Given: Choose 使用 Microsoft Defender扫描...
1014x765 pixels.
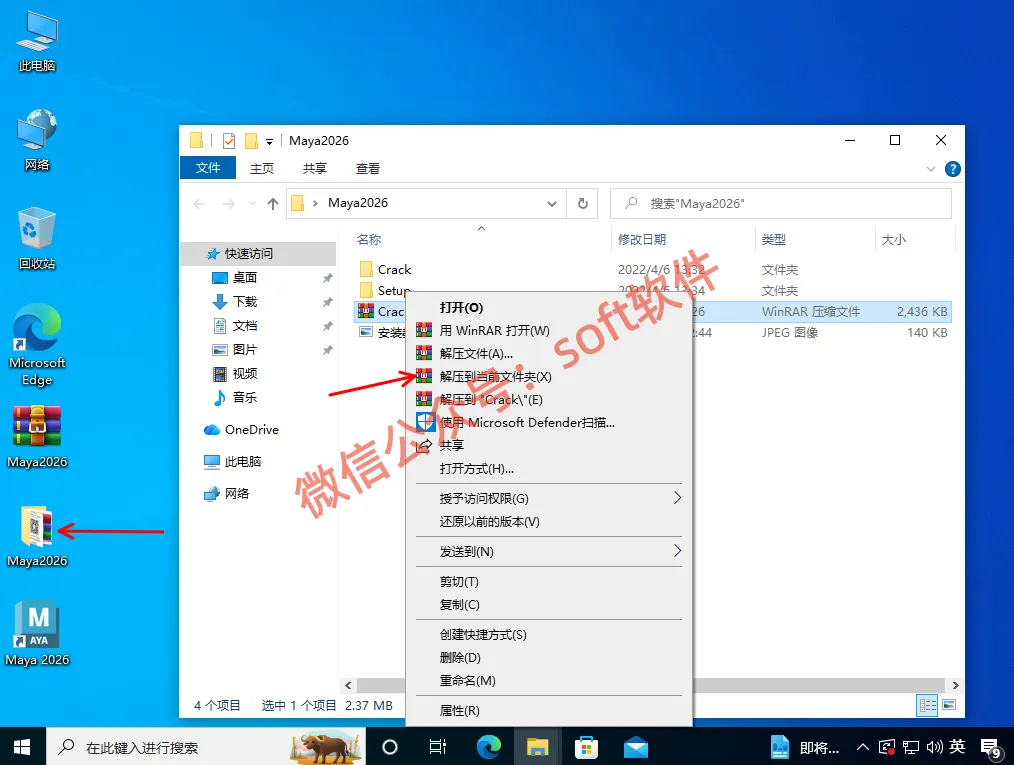Looking at the screenshot, I should tap(548, 422).
